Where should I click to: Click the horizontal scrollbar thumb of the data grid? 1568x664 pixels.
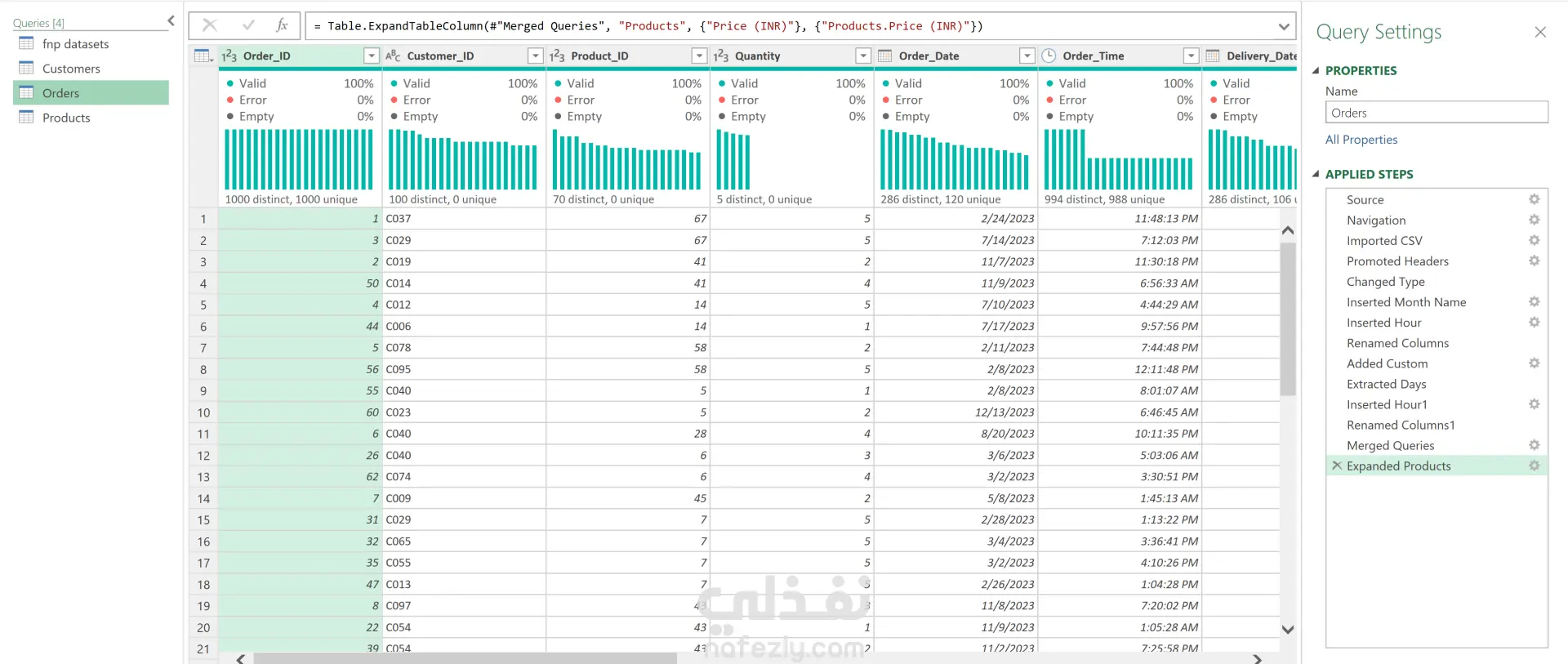(x=465, y=658)
